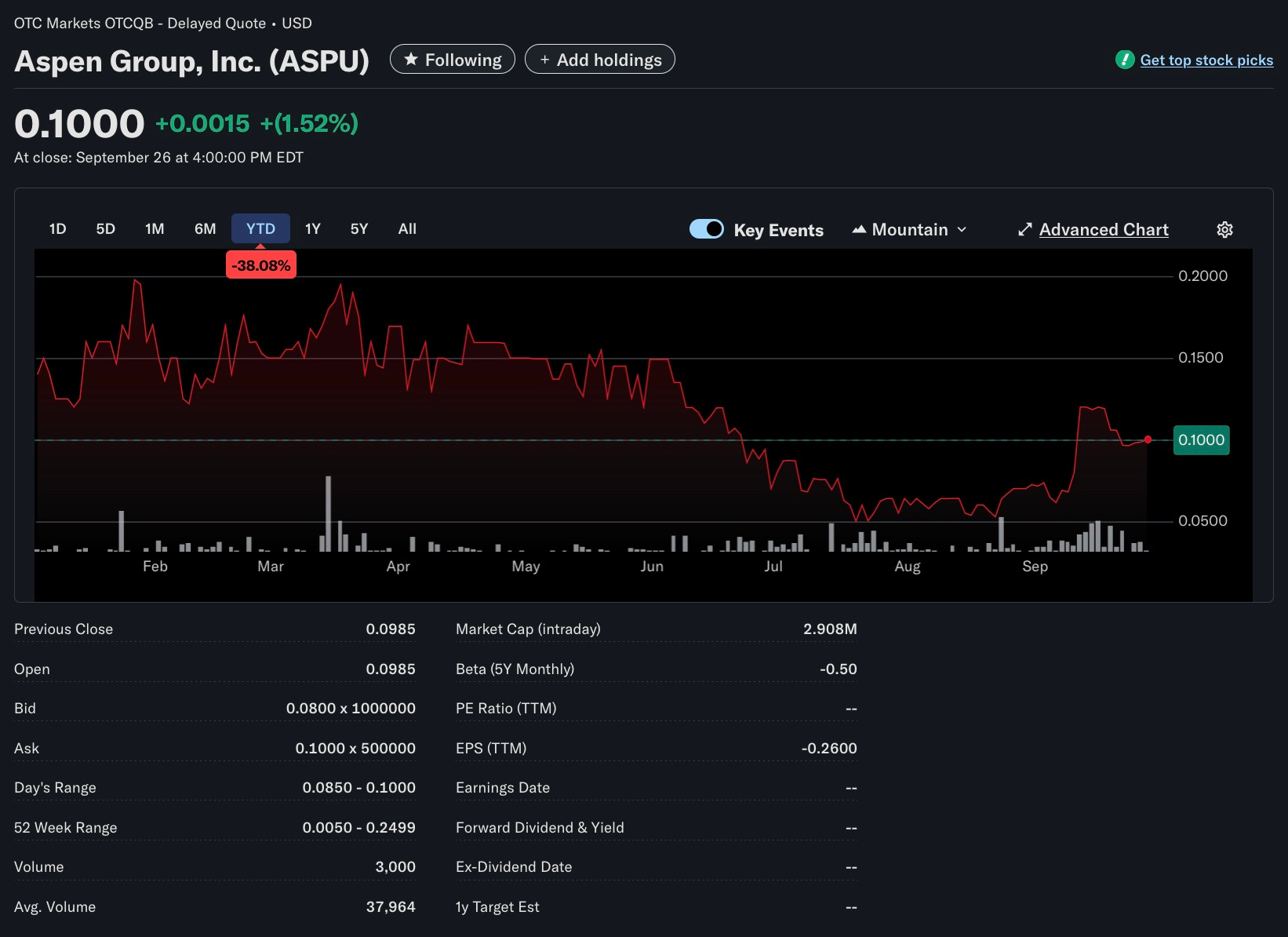Select the 1D time range tab
This screenshot has height=937, width=1288.
coord(57,228)
